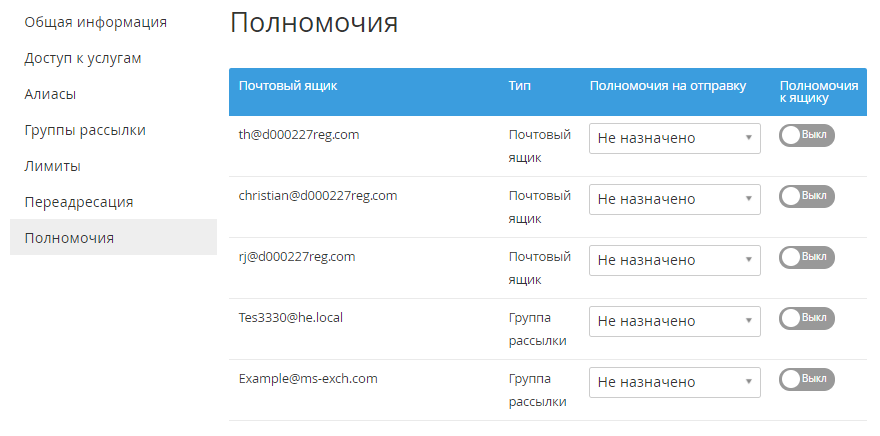Expand send permission dropdown for Tes3330@he.local

pos(675,321)
